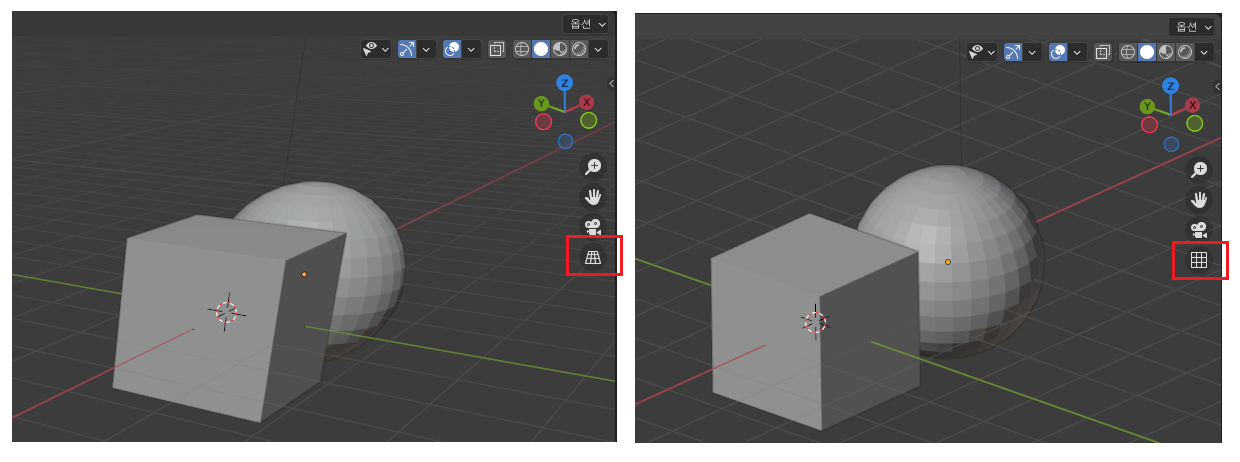Select Solid shading in right viewport

(x=1147, y=51)
